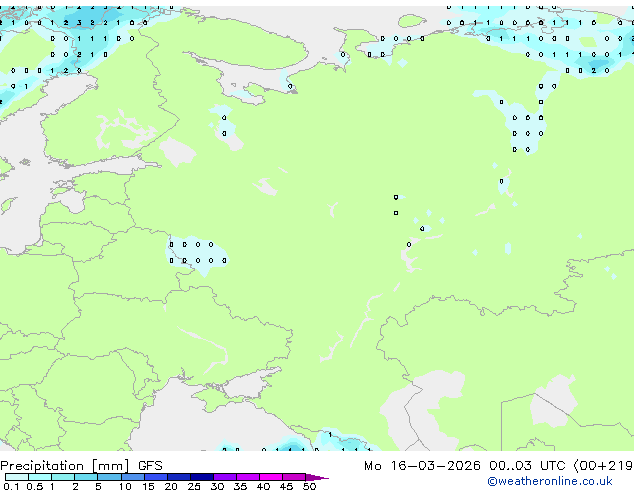Click the 'GFS' model label

point(150,466)
